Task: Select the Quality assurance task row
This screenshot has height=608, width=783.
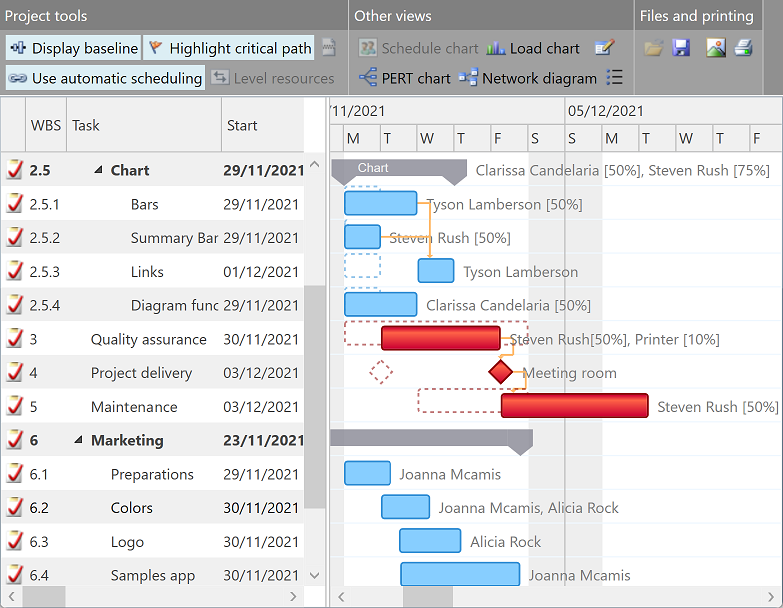Action: (148, 339)
